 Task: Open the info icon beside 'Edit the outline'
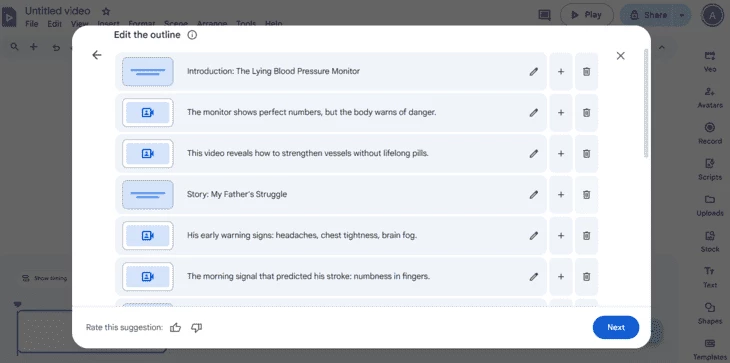click(x=192, y=35)
